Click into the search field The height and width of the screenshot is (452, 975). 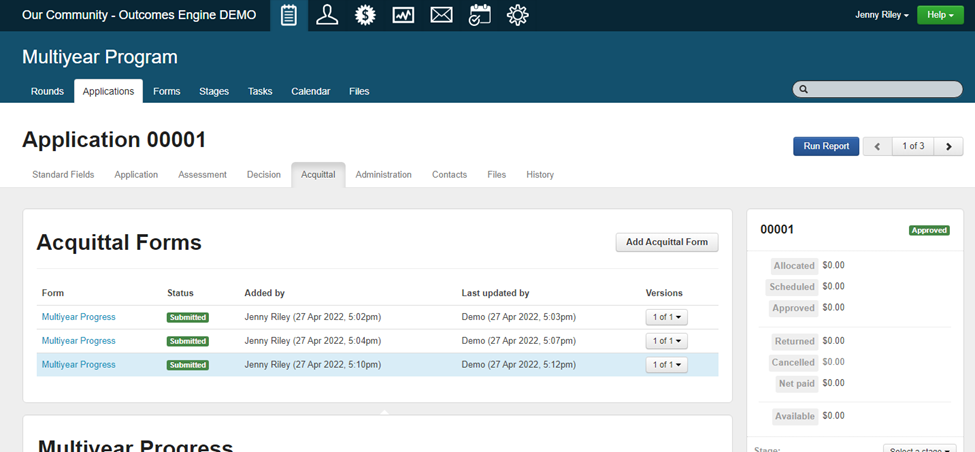click(878, 90)
